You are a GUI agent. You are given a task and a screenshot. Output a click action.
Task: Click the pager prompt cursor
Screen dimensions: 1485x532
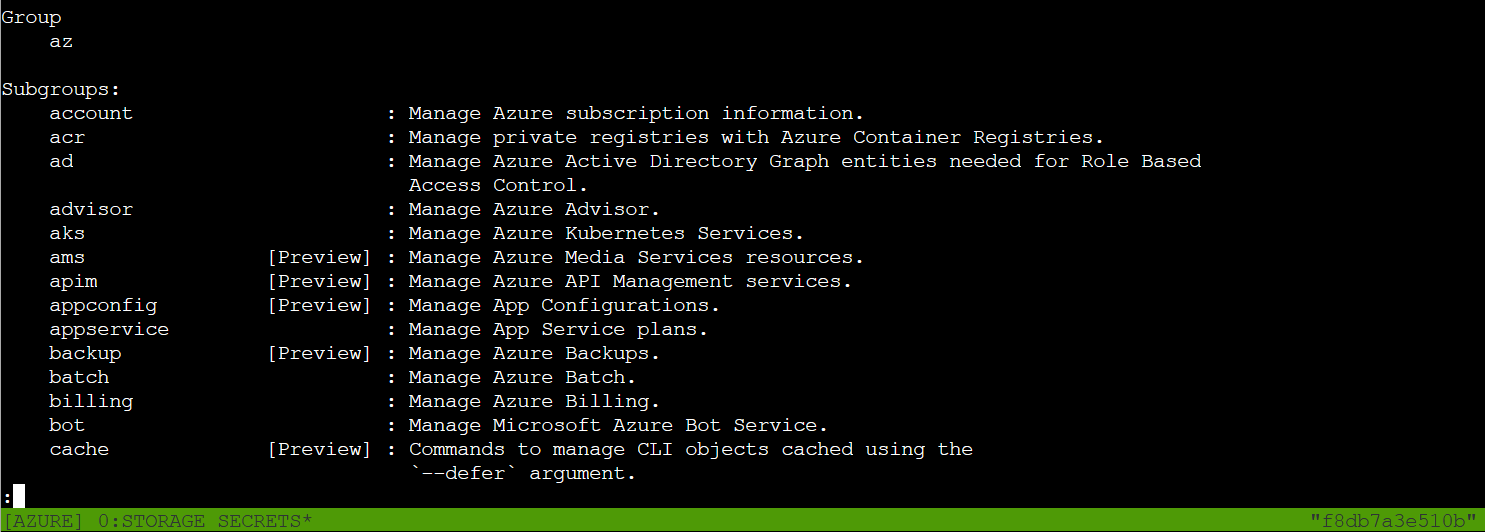point(18,496)
